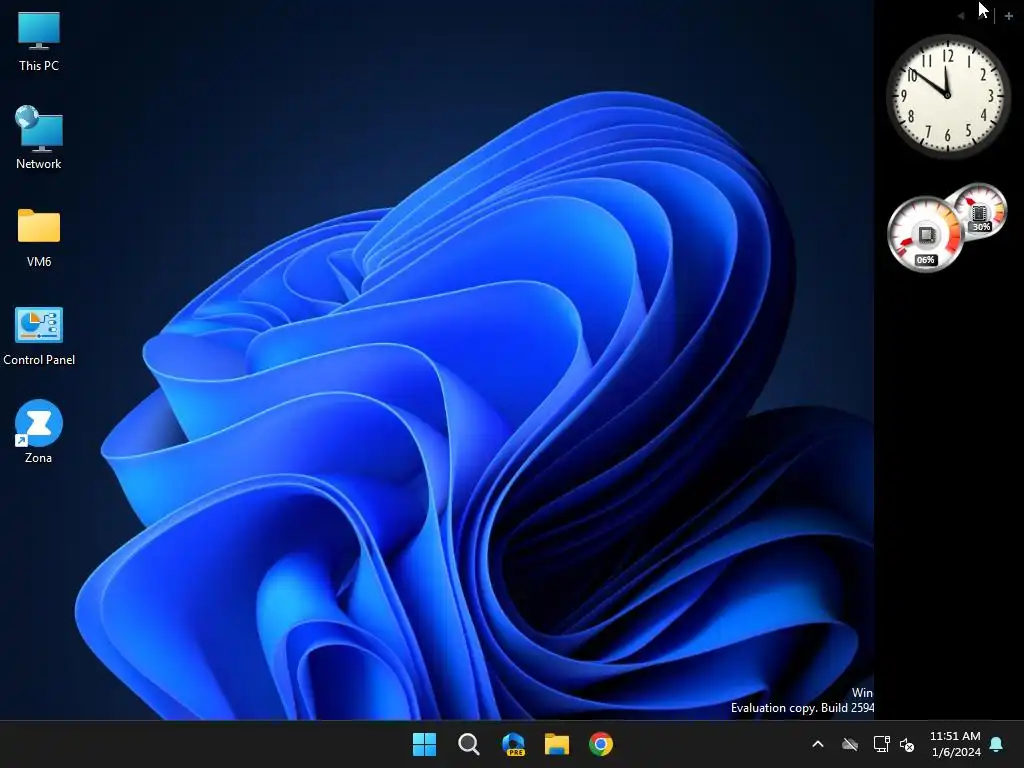The image size is (1024, 768).
Task: Click the sidebar add gadget plus button
Action: (x=1008, y=16)
